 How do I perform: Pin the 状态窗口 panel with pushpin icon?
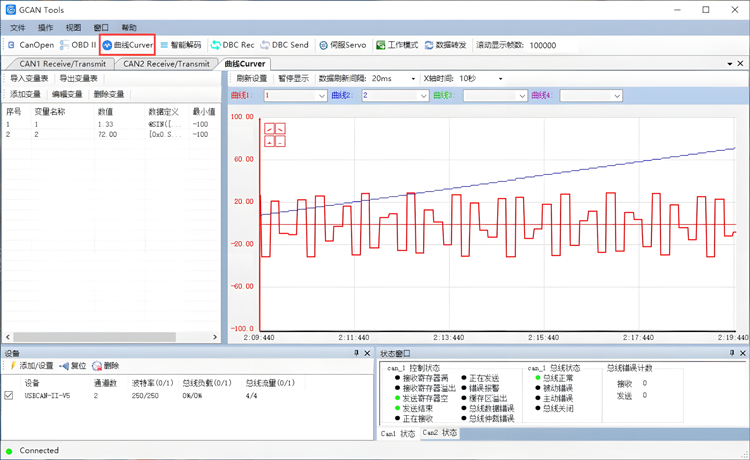tap(729, 353)
